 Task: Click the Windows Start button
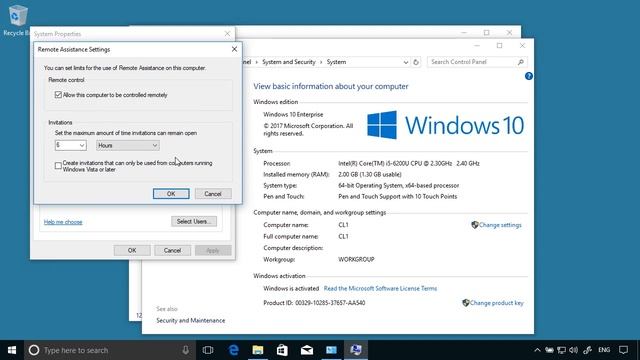12,350
